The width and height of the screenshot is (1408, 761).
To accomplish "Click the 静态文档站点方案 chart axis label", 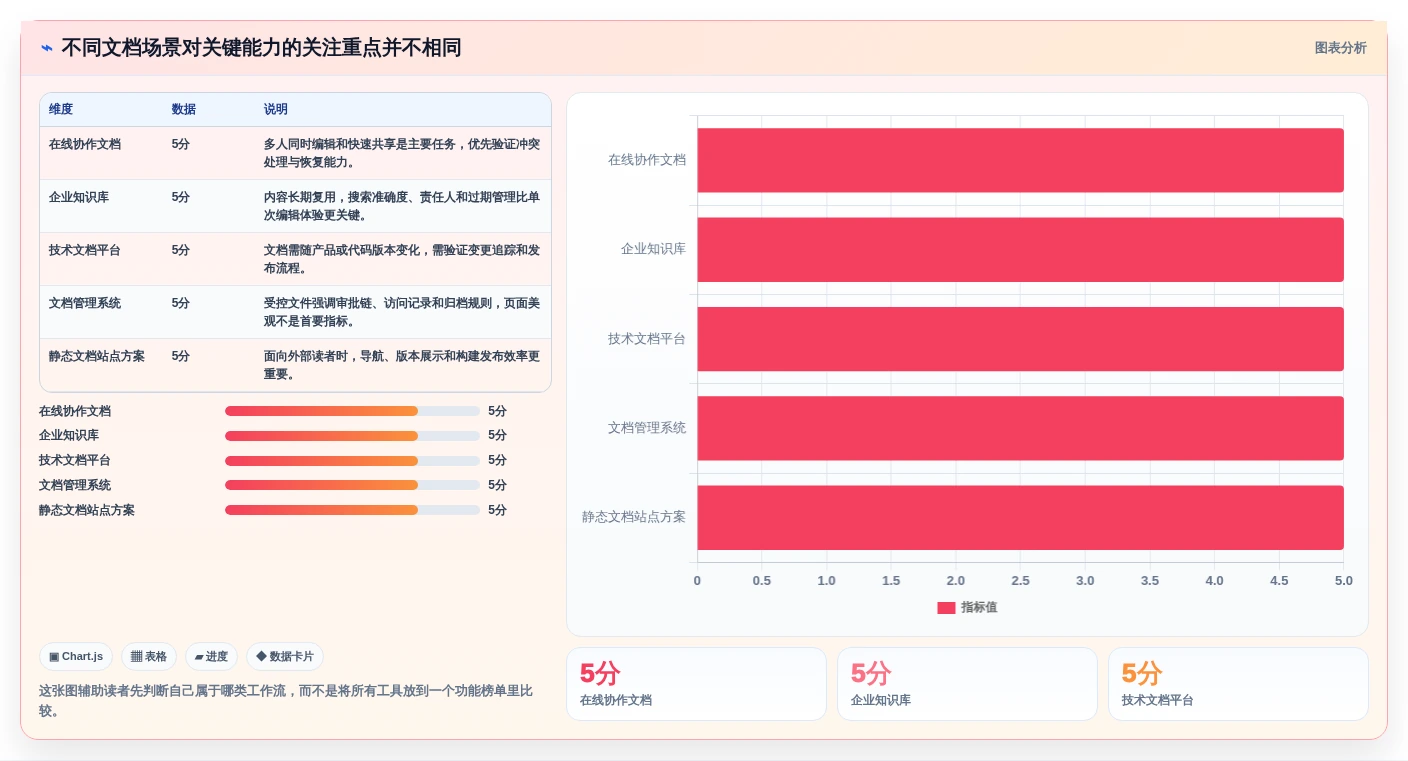I will (634, 517).
